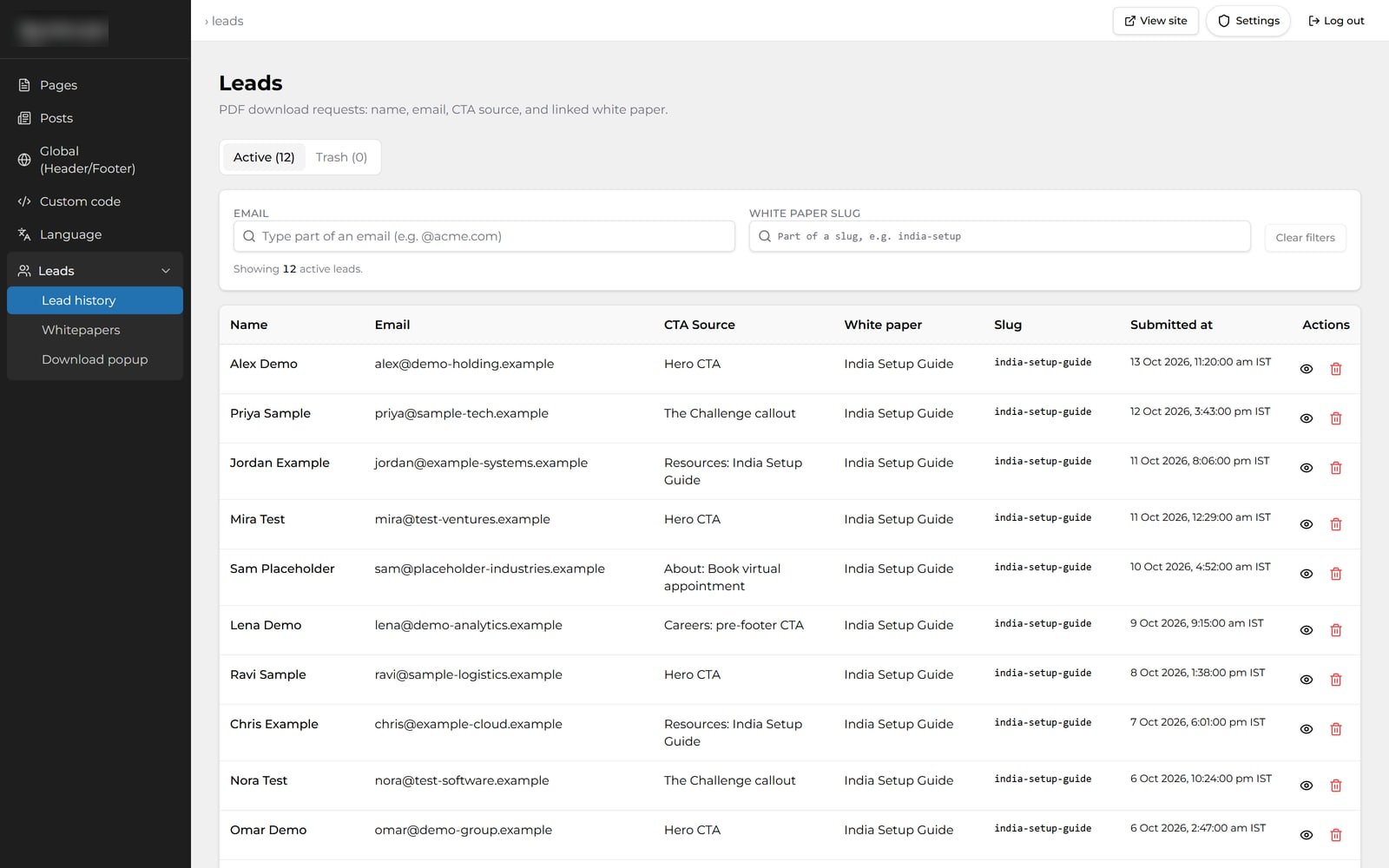
Task: Delete Priya Sample lead with trash icon
Action: (x=1336, y=418)
